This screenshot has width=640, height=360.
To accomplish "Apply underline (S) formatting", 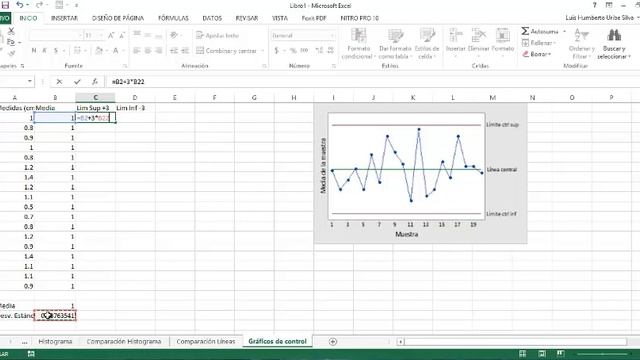I will click(x=56, y=51).
